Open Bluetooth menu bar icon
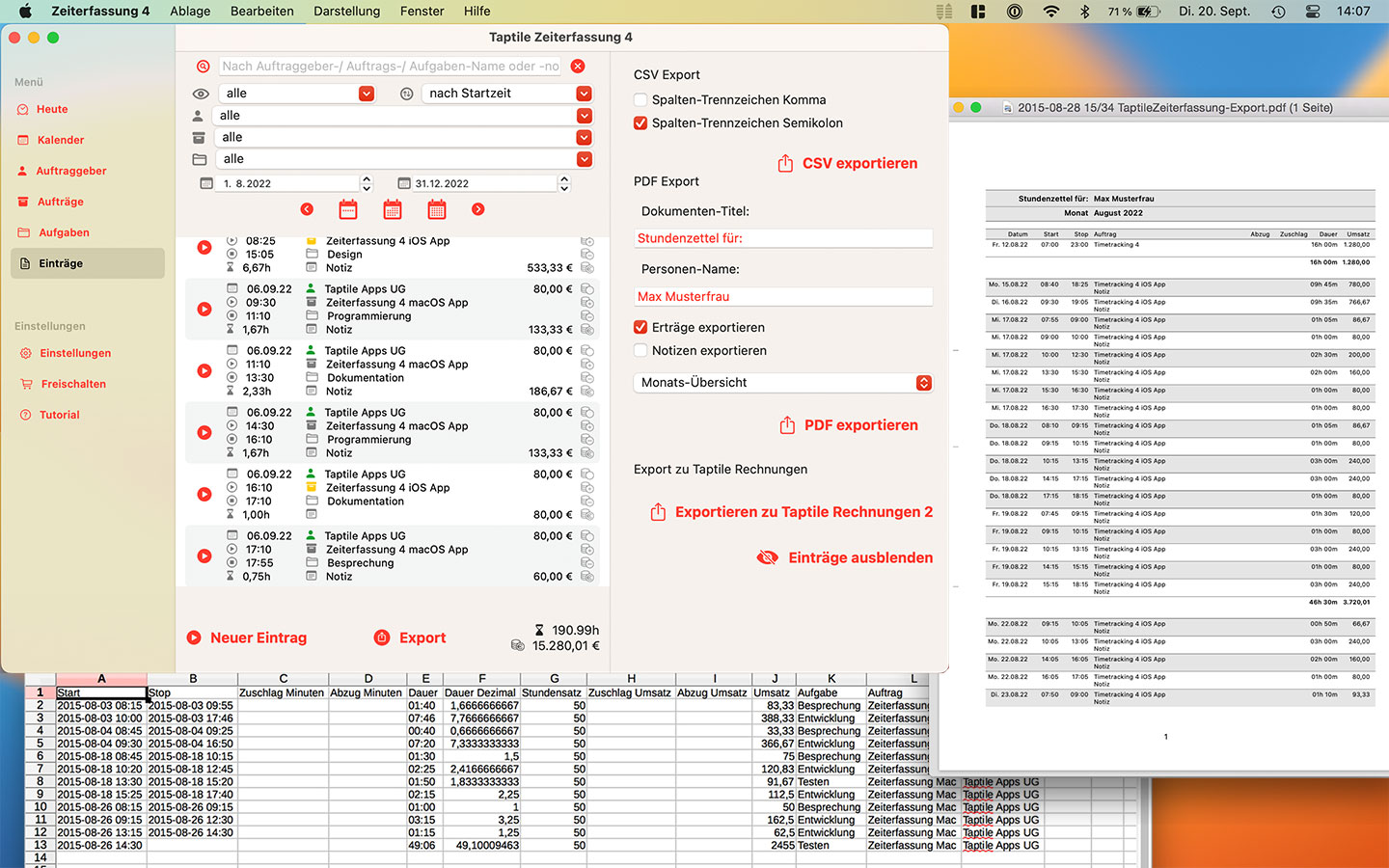Screen dimensions: 1389x868 (1084, 12)
